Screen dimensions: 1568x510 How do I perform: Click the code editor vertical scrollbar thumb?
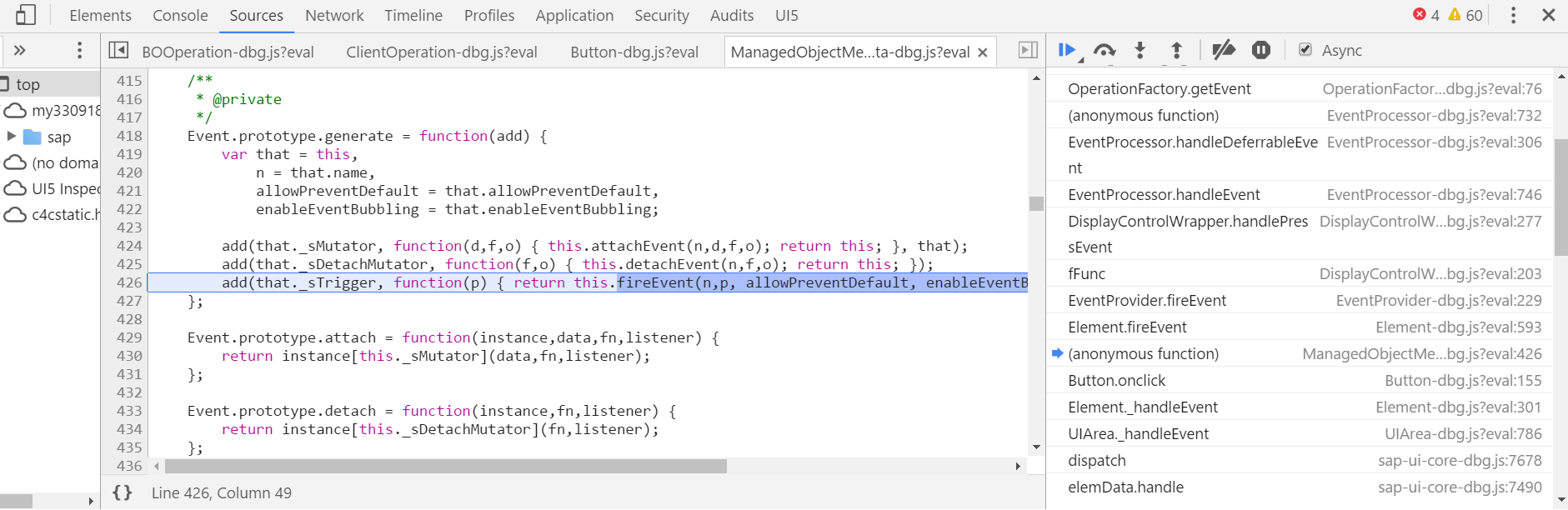pos(1036,203)
